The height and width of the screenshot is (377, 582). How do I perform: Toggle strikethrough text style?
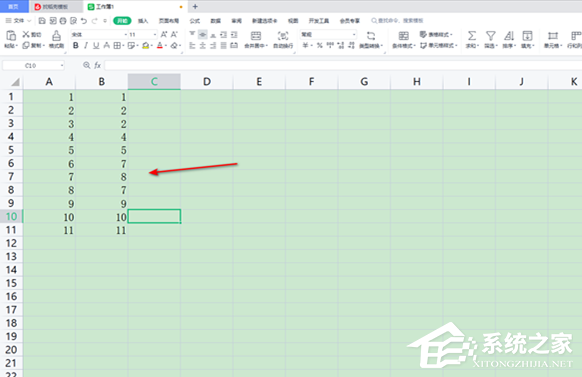107,45
